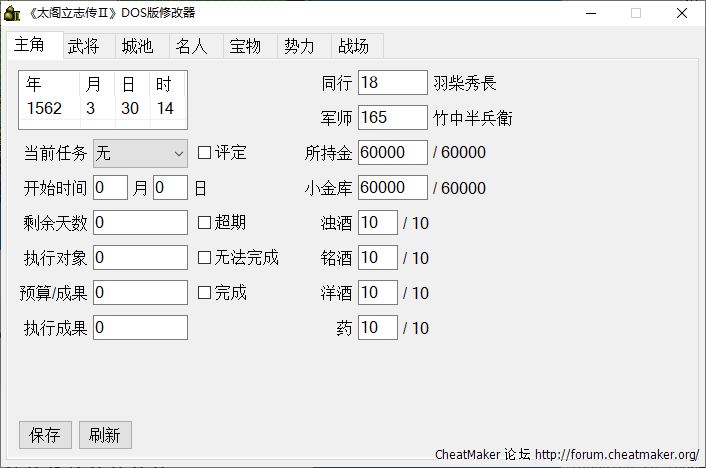
Task: Go to the 宝物 tab
Action: point(246,46)
